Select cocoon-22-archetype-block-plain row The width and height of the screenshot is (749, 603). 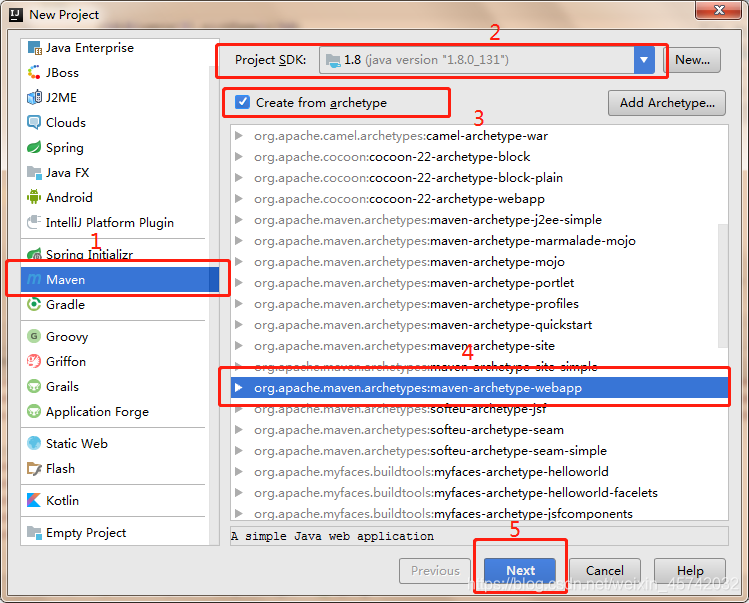point(479,178)
